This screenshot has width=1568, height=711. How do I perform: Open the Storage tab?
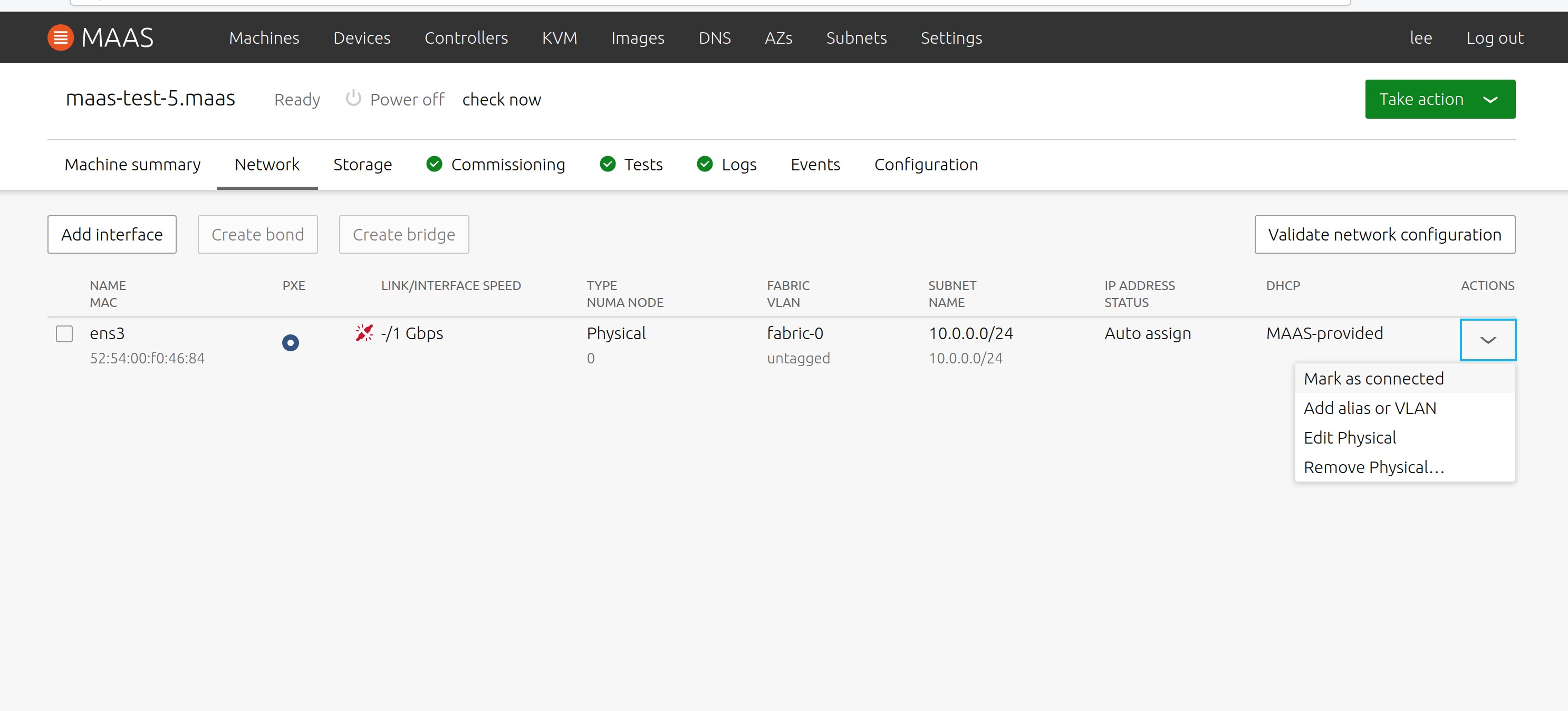tap(362, 165)
